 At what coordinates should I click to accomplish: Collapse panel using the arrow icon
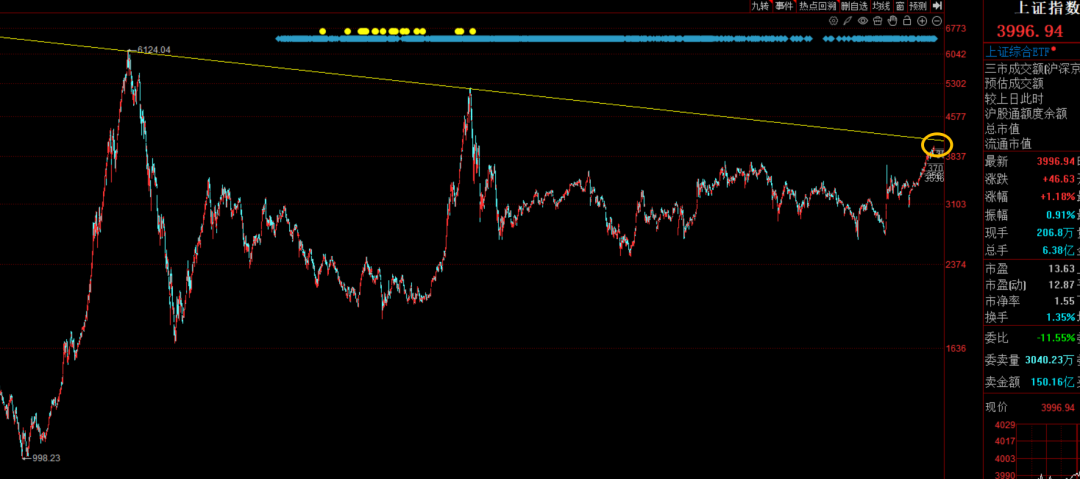[x=937, y=6]
